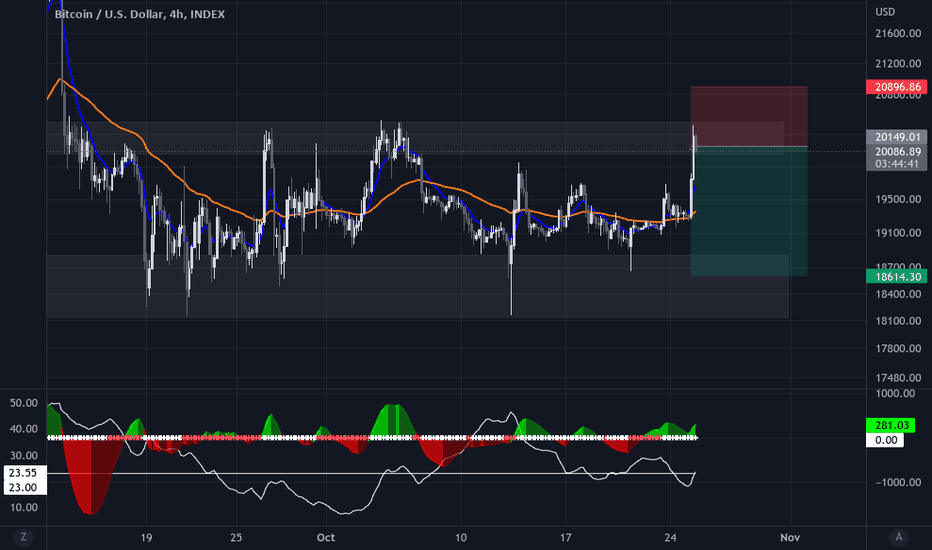This screenshot has width=932, height=550.
Task: Select the red 20896.86 stop price label
Action: point(896,87)
